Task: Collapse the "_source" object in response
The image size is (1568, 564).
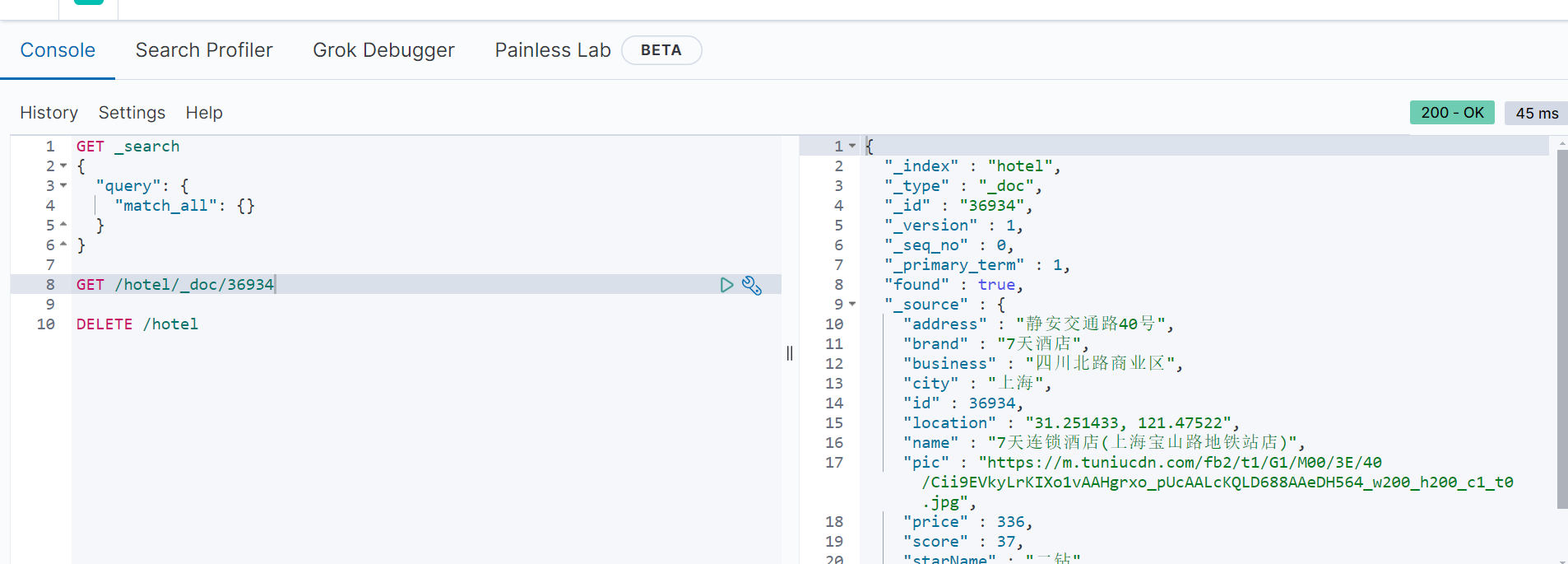Action: [x=852, y=305]
